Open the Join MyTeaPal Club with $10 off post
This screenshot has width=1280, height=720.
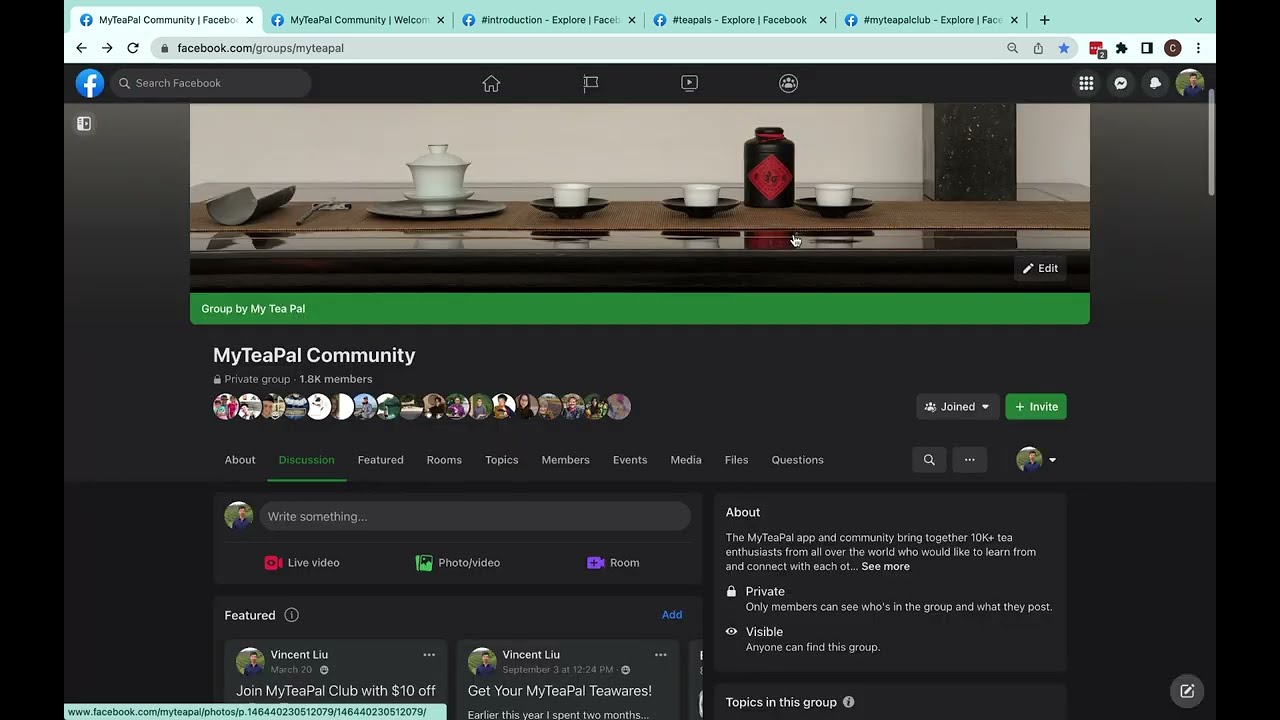(336, 691)
